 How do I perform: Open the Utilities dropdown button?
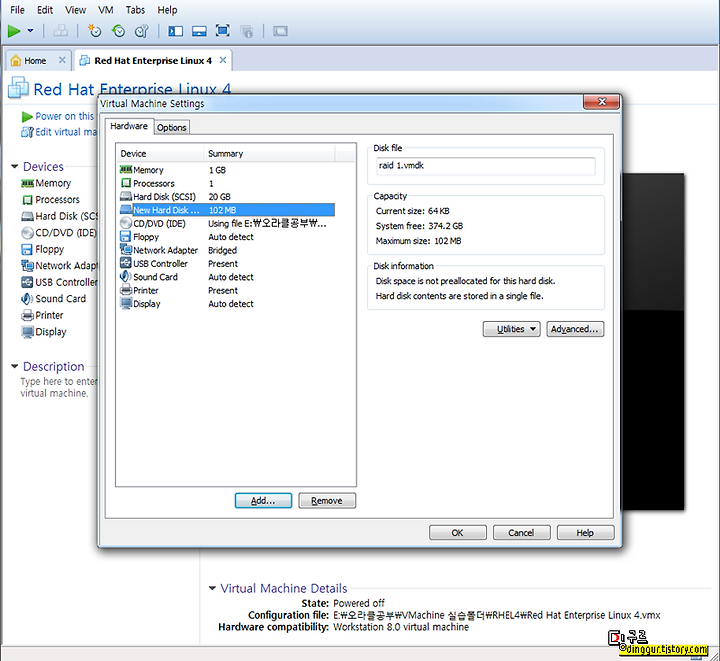[x=512, y=329]
